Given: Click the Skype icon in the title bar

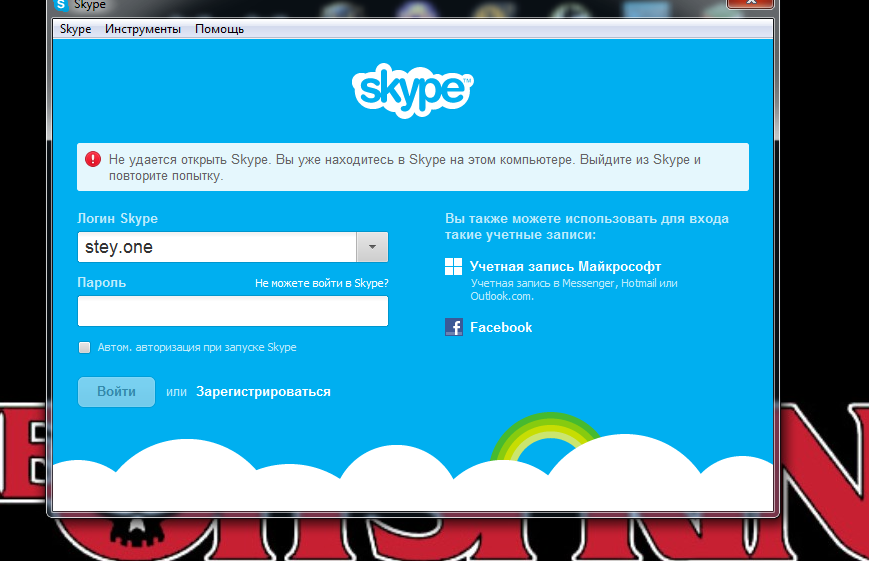Looking at the screenshot, I should [x=61, y=5].
